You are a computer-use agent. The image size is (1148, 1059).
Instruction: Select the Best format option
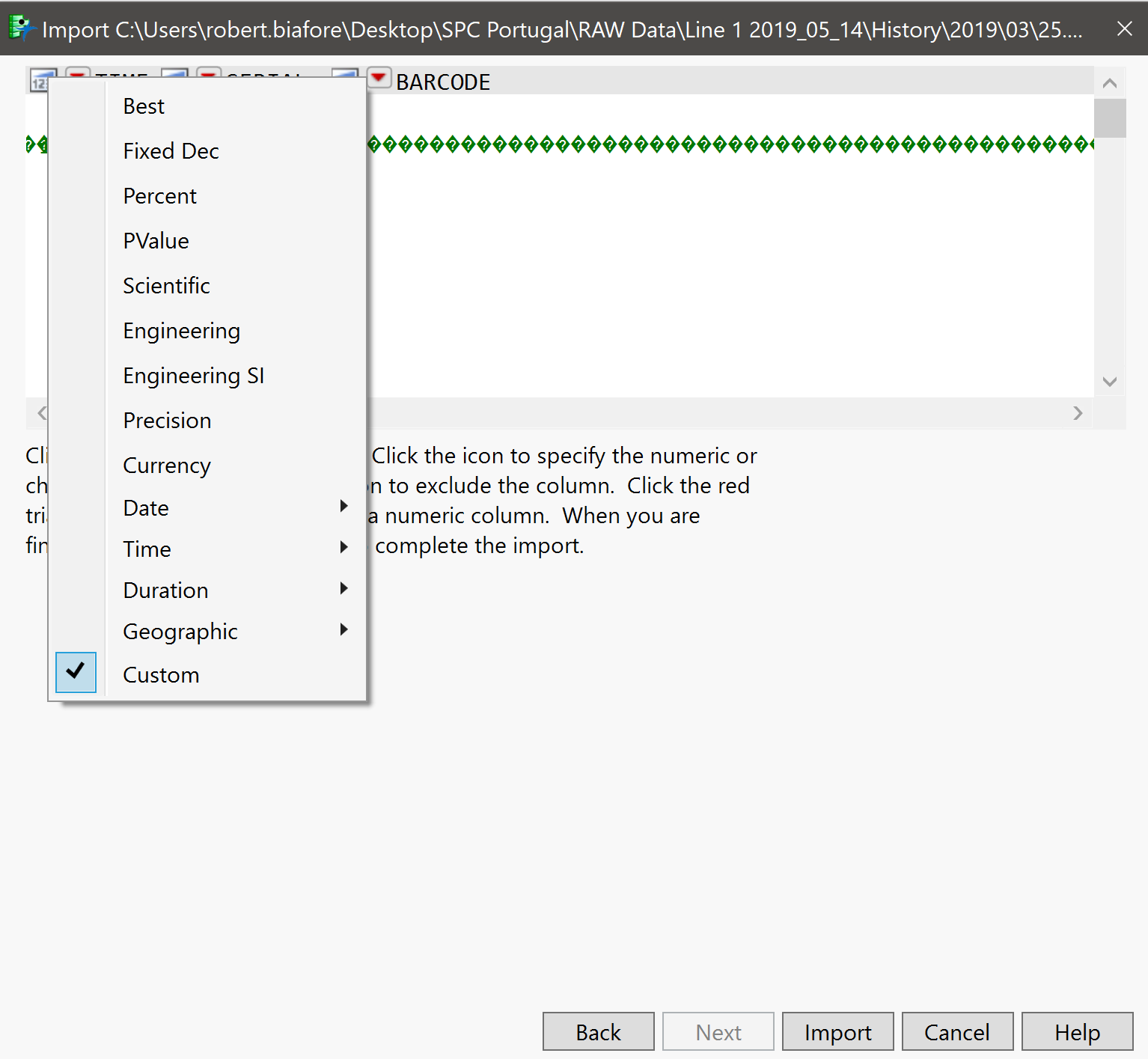pyautogui.click(x=143, y=106)
